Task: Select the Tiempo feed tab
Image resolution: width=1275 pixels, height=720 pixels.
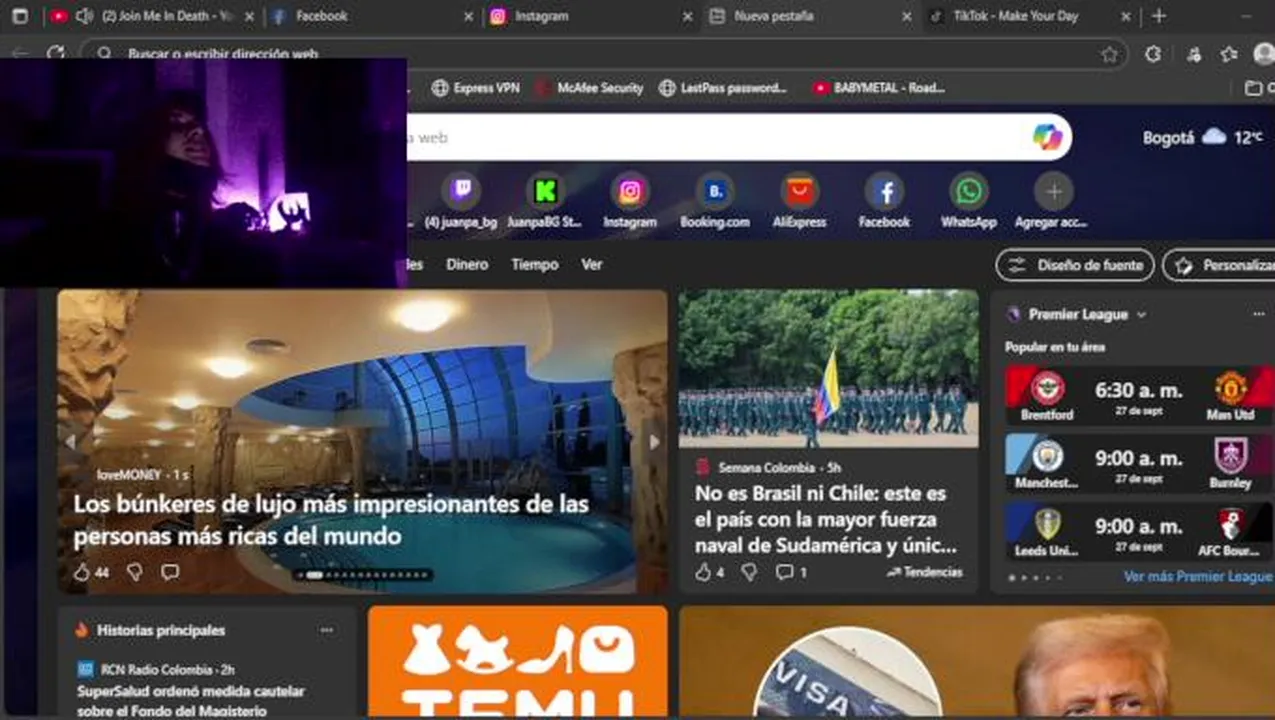Action: pyautogui.click(x=535, y=264)
